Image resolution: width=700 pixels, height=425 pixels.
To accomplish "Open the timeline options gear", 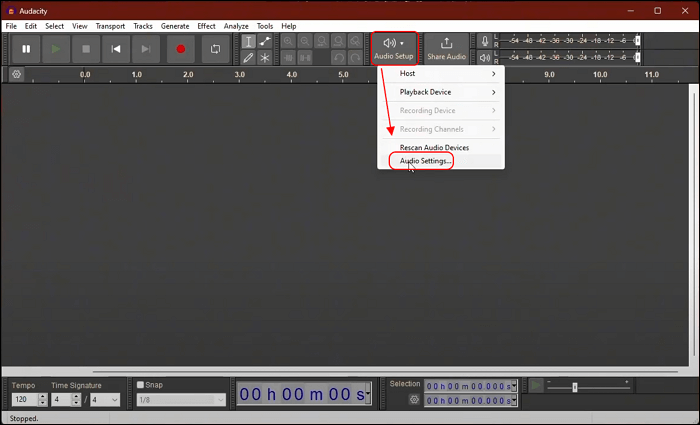I will pyautogui.click(x=16, y=74).
